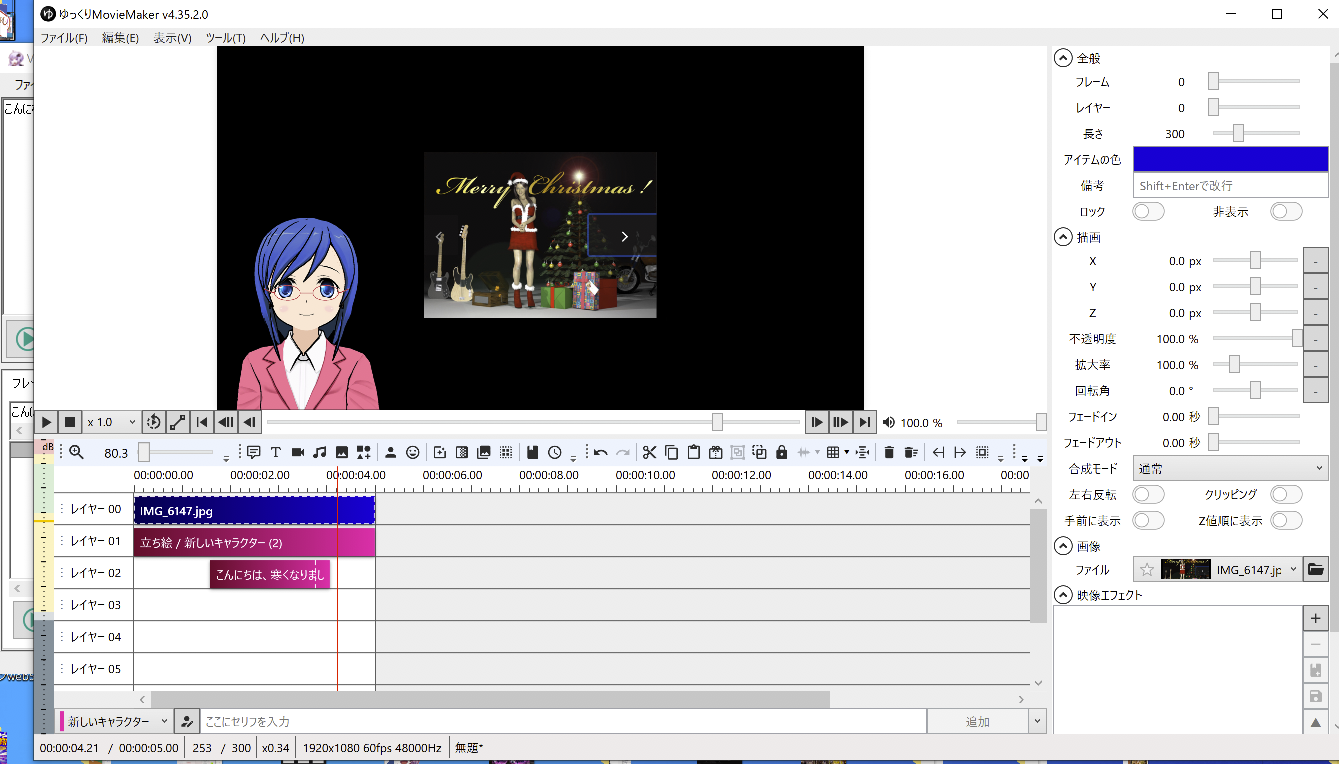Collapse the 描画 section
1339x764 pixels.
pos(1063,238)
